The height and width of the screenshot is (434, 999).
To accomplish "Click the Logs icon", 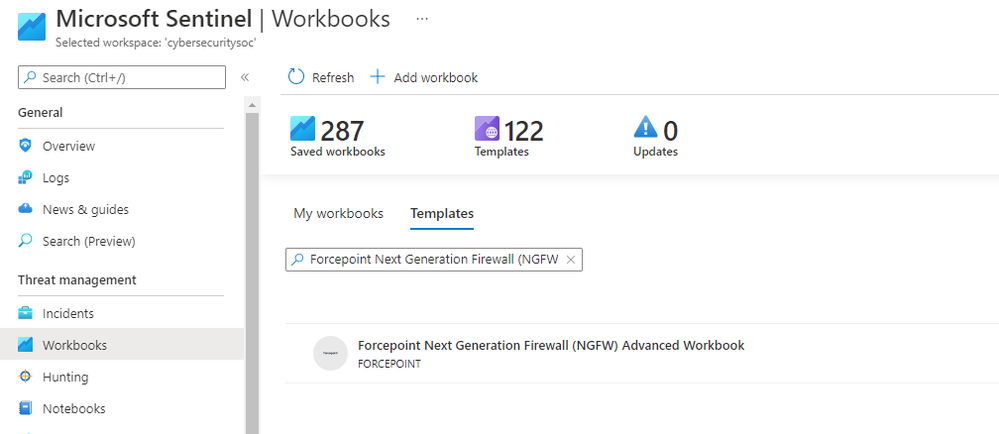I will coord(25,178).
